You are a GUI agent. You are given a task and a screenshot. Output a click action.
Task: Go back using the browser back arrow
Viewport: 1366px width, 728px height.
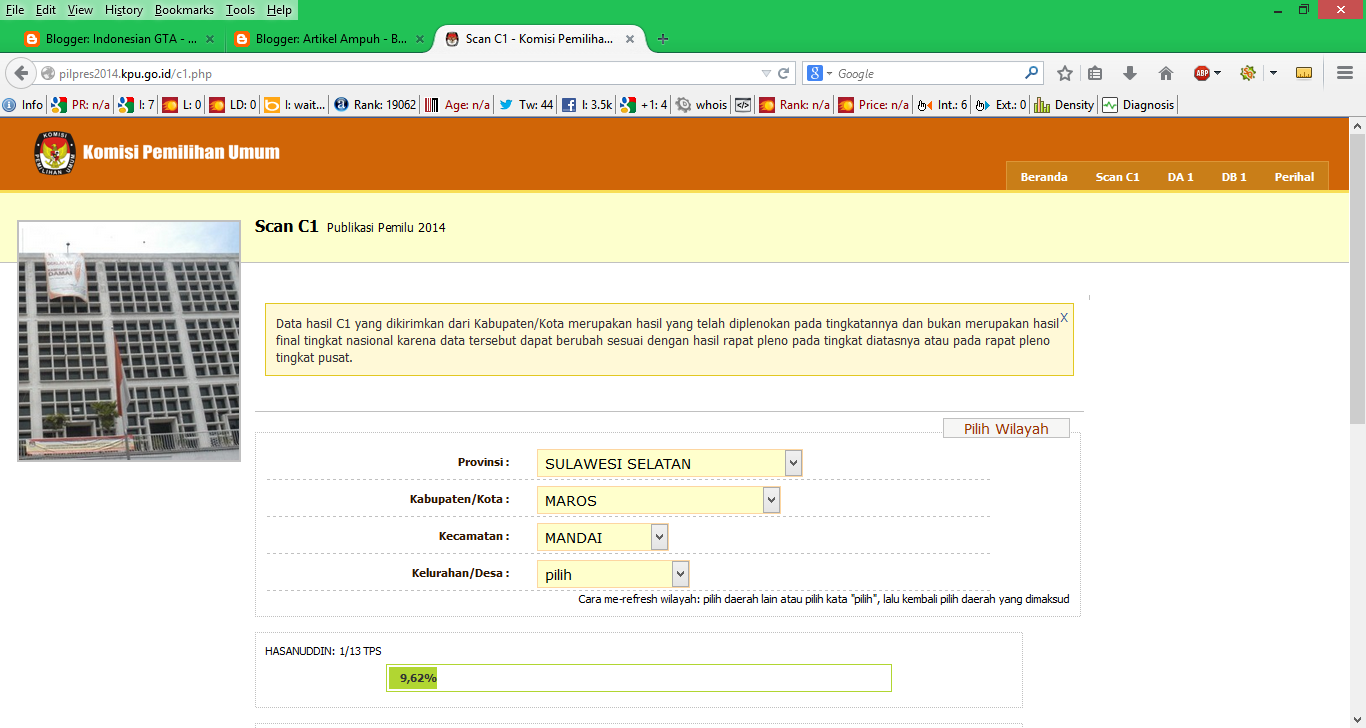[21, 73]
